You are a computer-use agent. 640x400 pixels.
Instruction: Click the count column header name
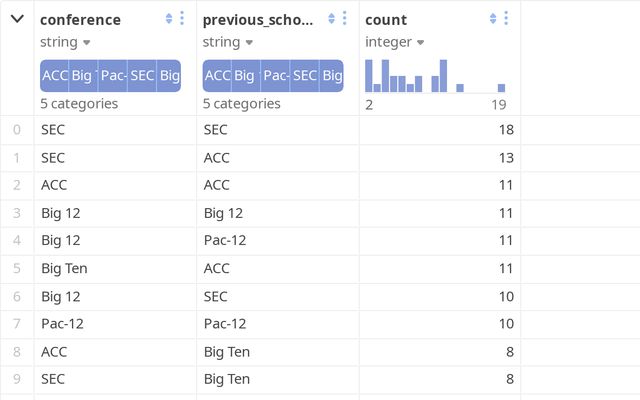[386, 19]
